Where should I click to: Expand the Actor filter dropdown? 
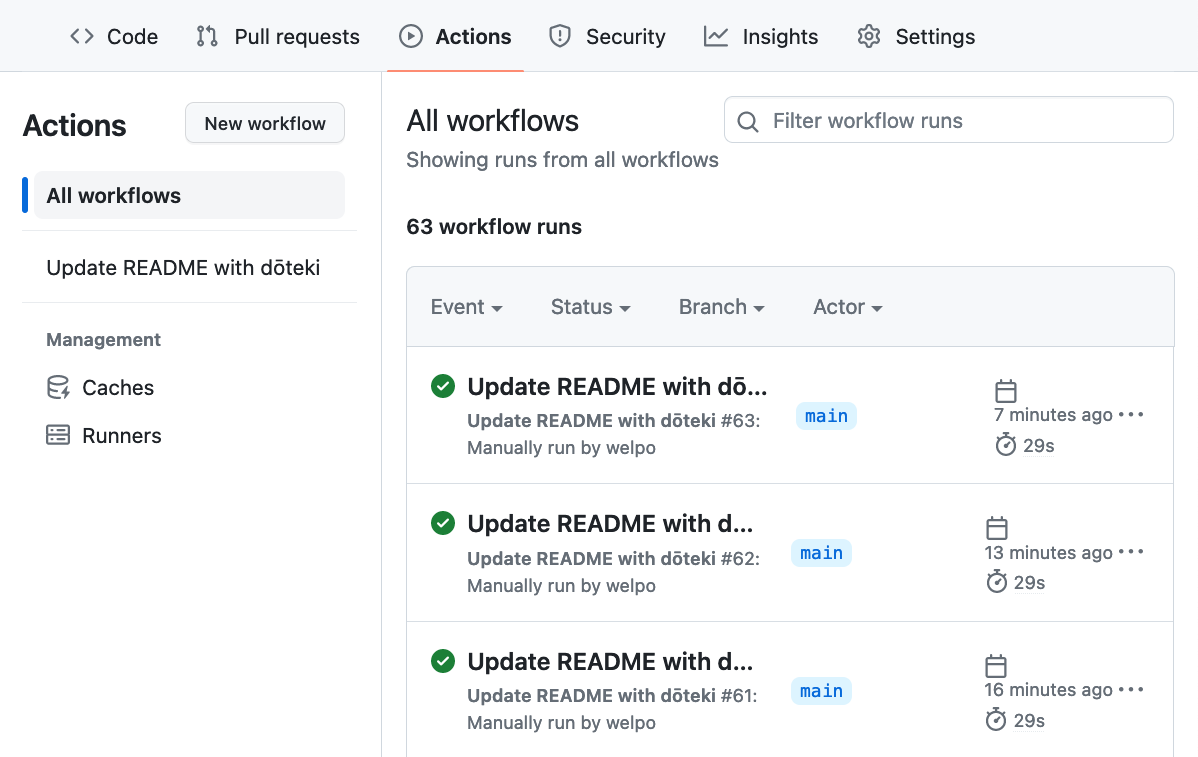847,307
